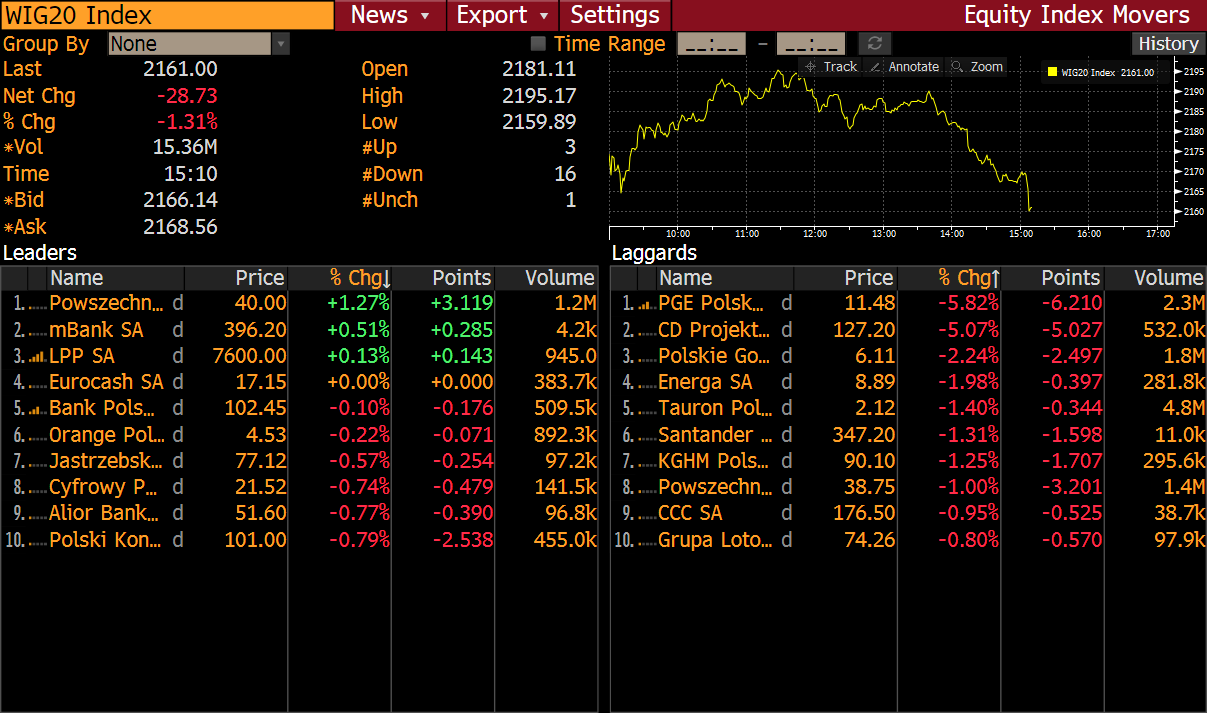Click the volume bar icon beside Alior Bank…
Image resolution: width=1207 pixels, height=713 pixels.
point(38,514)
